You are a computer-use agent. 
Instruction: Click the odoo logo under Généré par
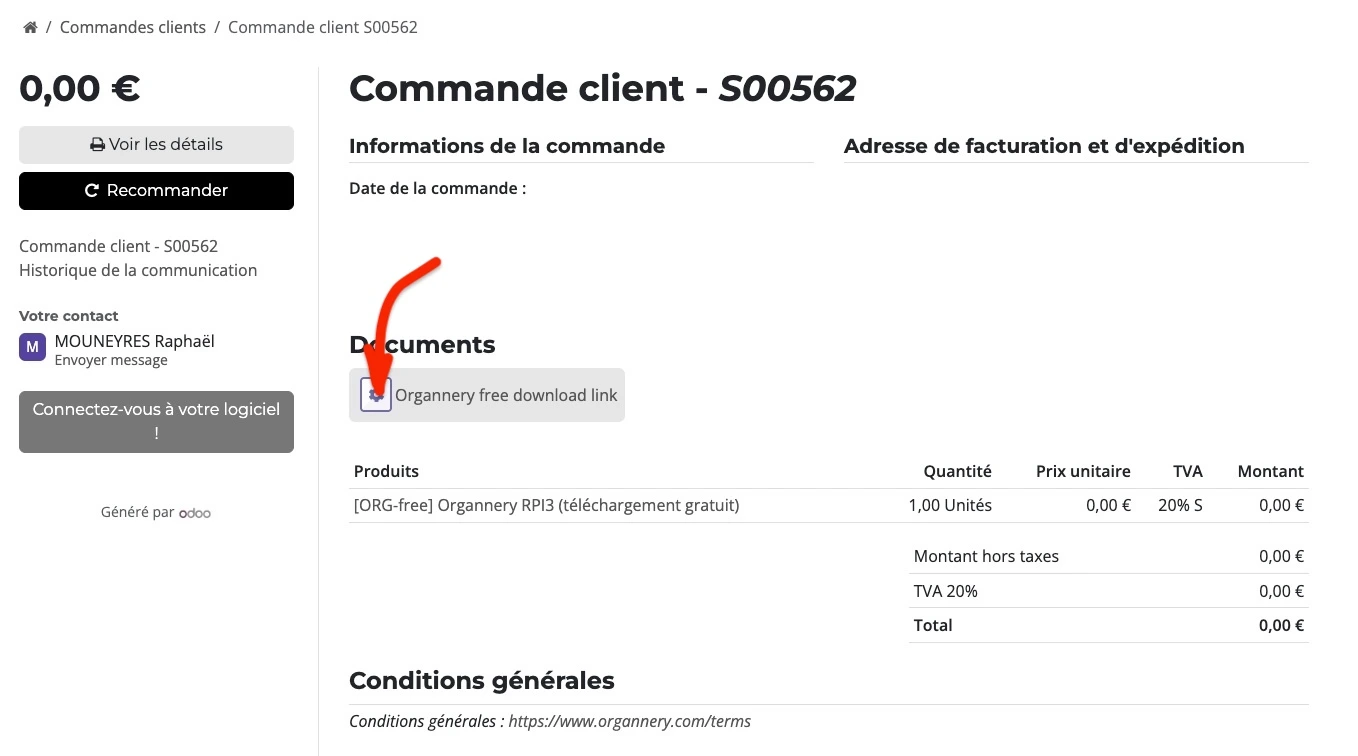(195, 513)
